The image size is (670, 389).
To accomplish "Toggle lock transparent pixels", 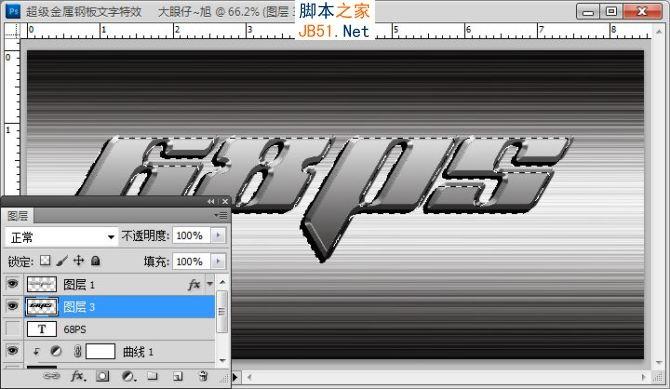I will [45, 260].
